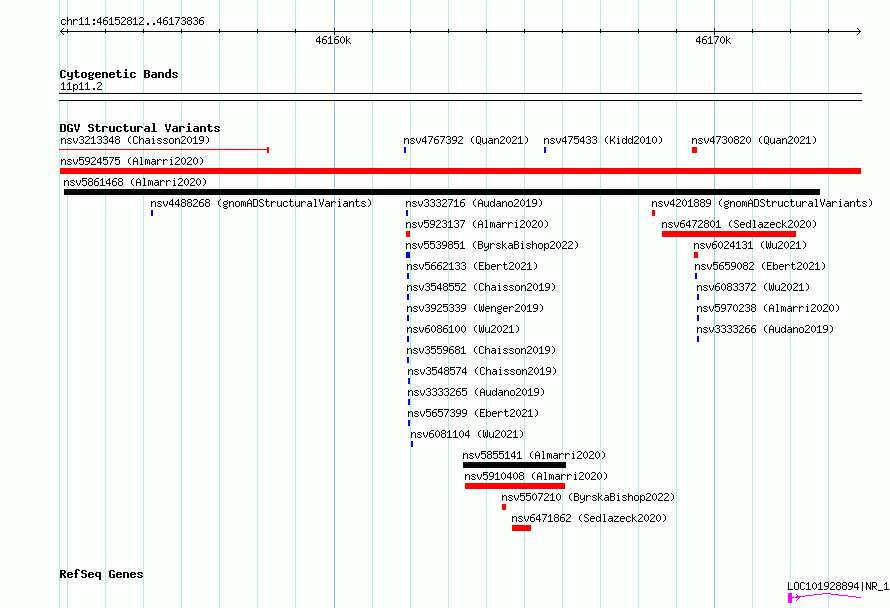Click the Cytogenetic Bands track title
The image size is (890, 608).
(119, 74)
